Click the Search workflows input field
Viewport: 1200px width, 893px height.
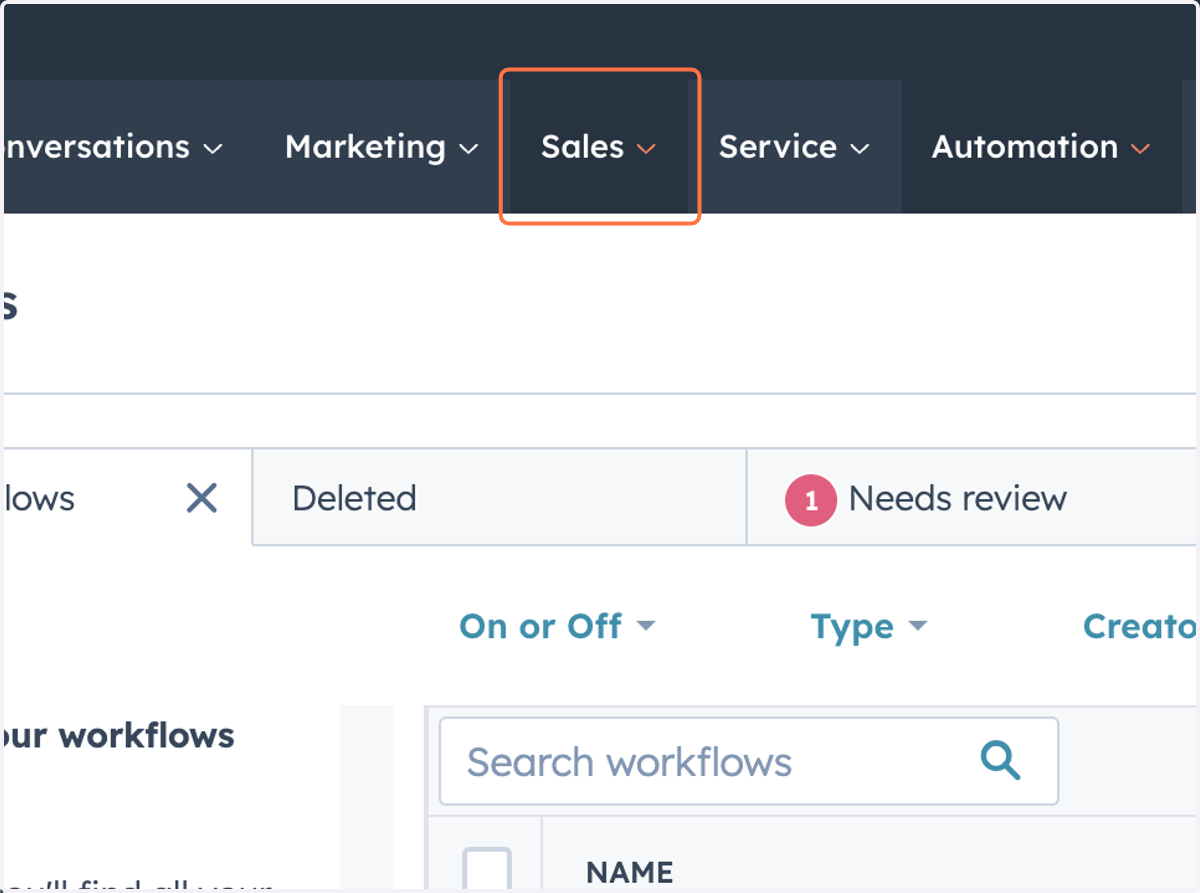pyautogui.click(x=748, y=761)
